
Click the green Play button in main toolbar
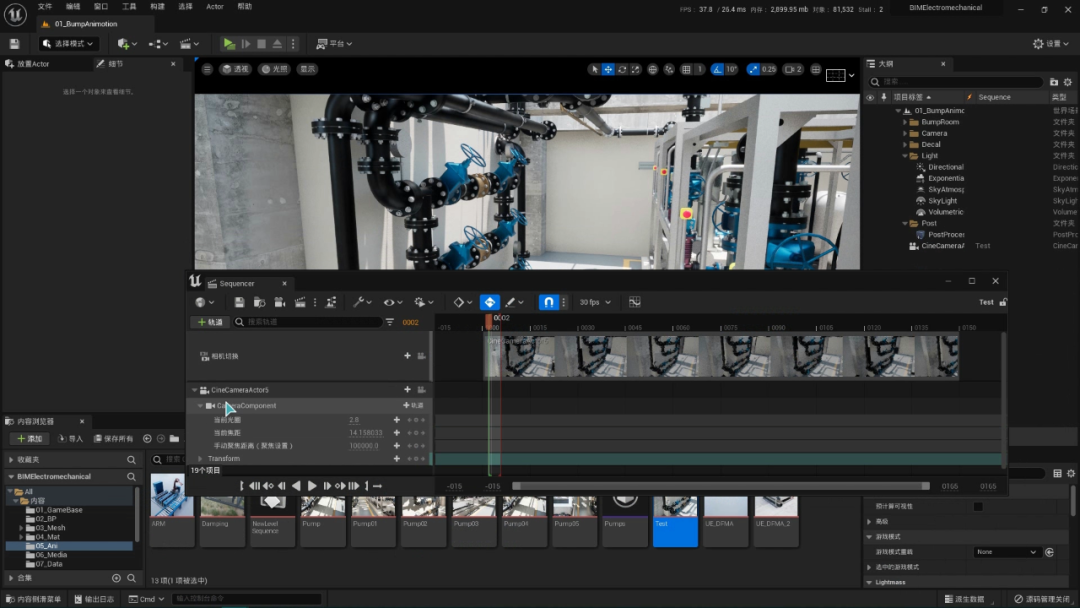coord(230,44)
